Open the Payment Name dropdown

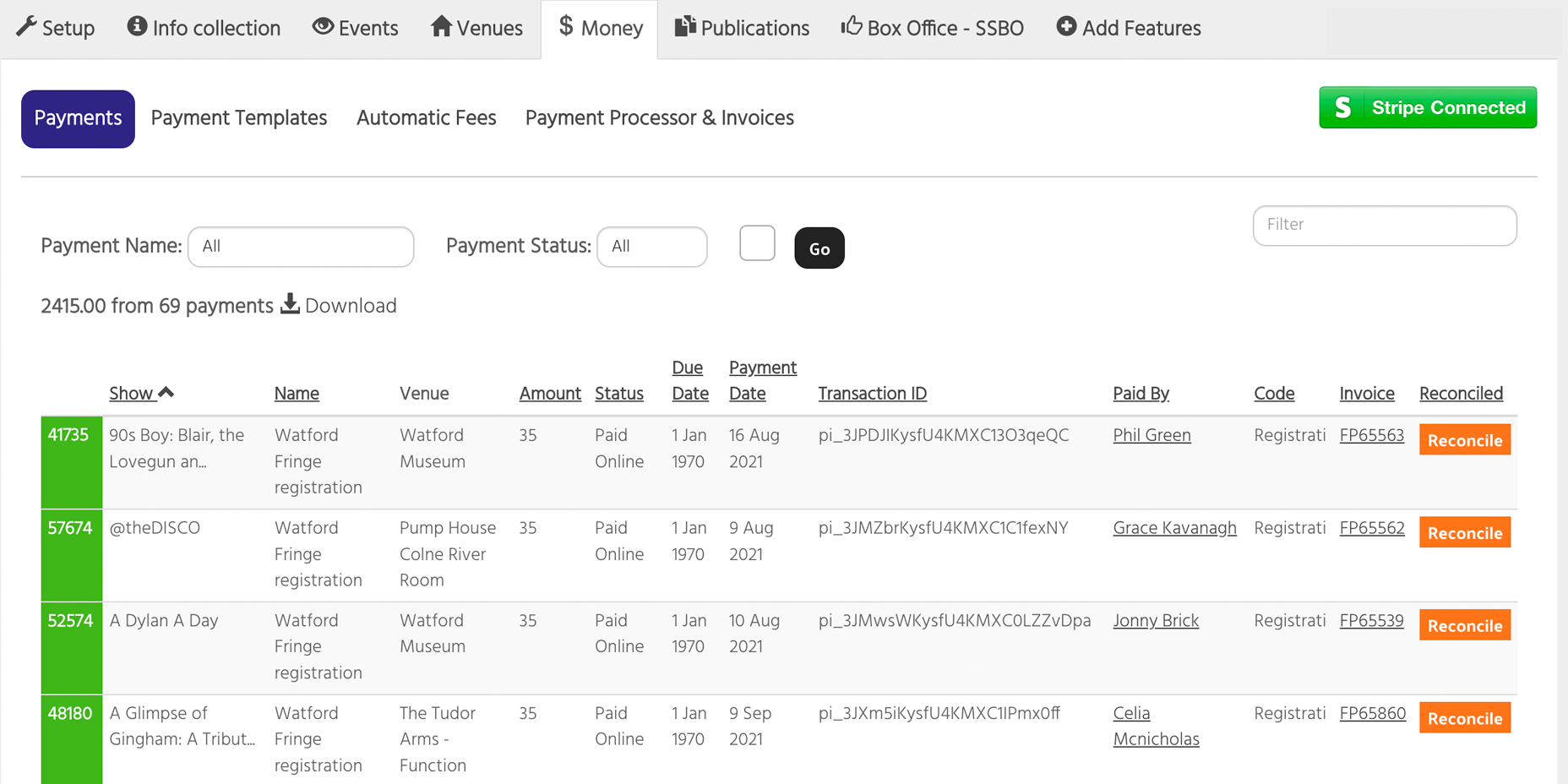[301, 247]
